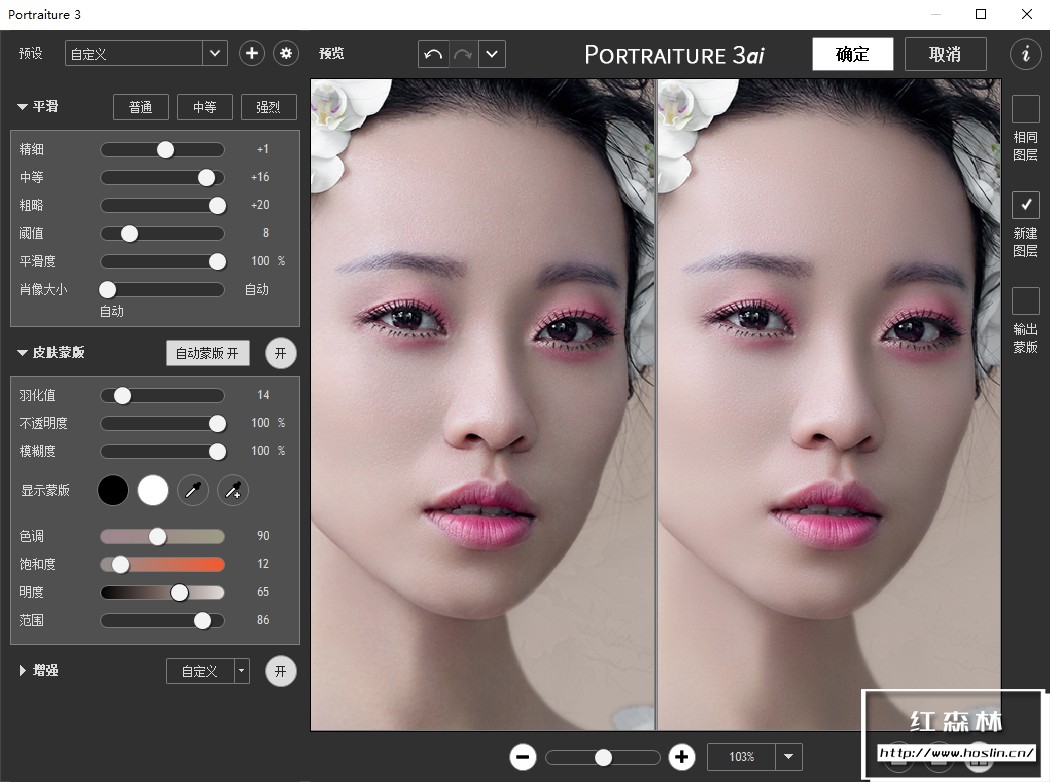Click the bottom zoom slider handle

[x=603, y=757]
